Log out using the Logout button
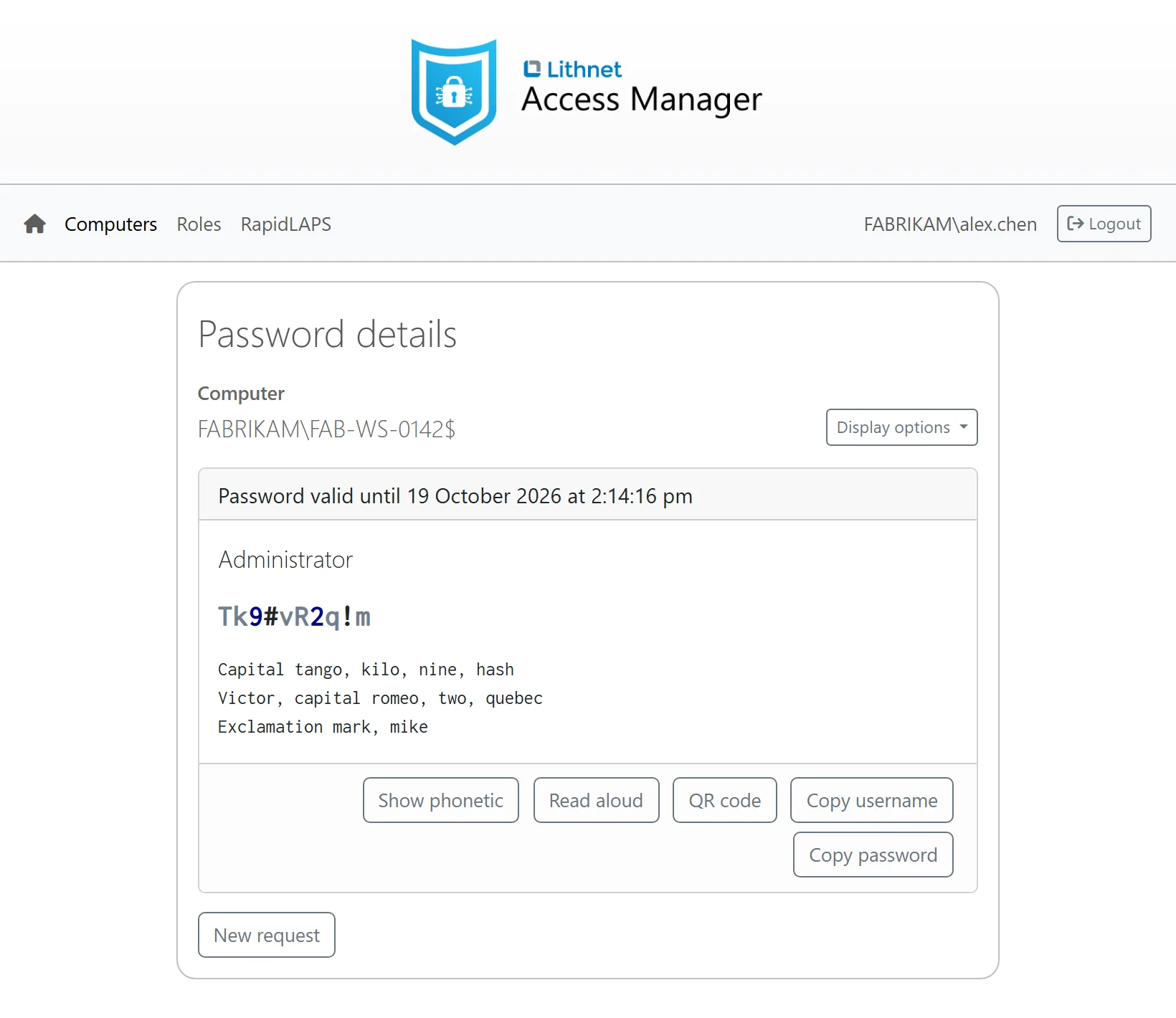1176x1018 pixels. coord(1104,224)
